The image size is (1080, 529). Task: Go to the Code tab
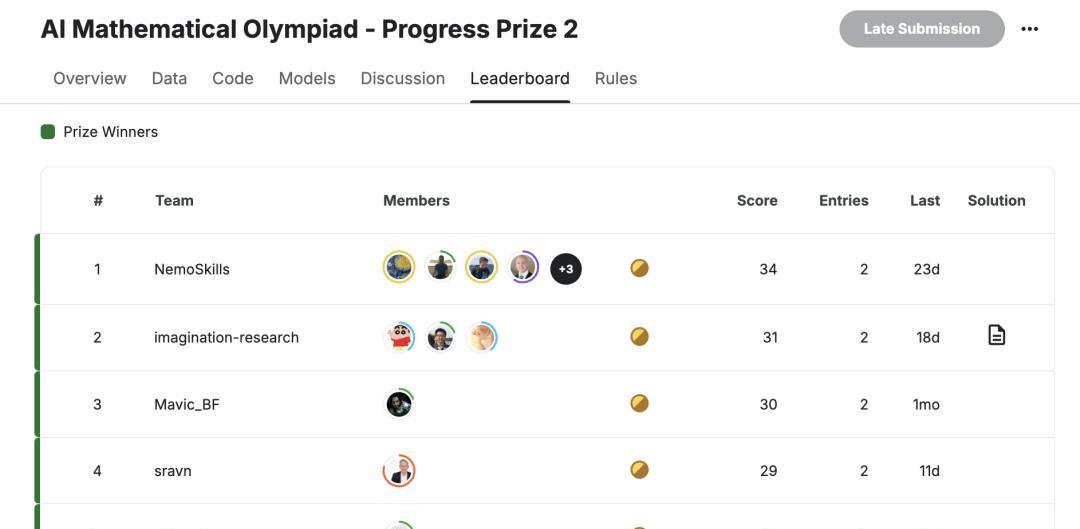[233, 79]
